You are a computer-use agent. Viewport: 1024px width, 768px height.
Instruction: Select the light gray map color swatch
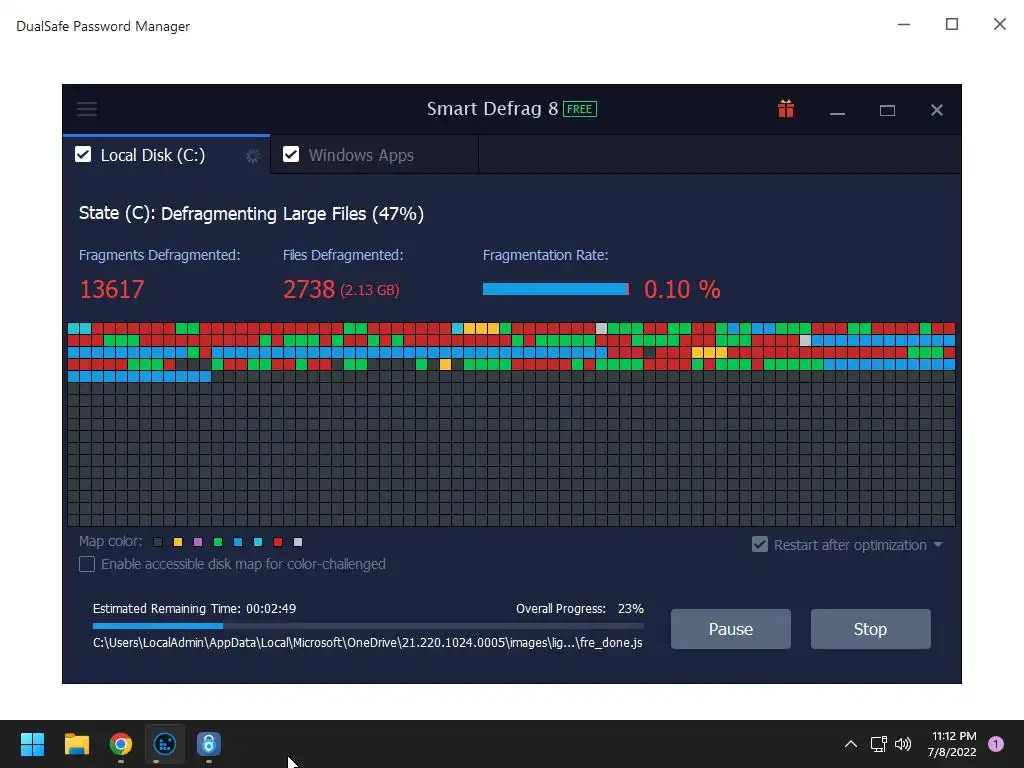pos(298,542)
